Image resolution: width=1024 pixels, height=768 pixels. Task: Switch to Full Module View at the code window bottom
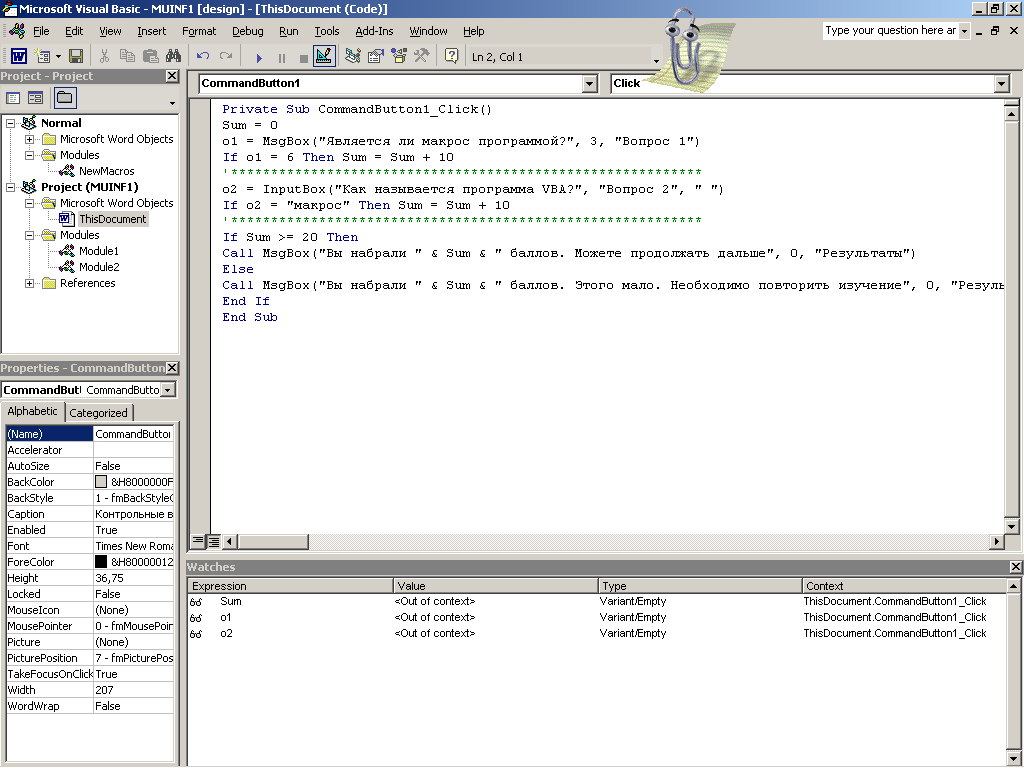tap(214, 541)
